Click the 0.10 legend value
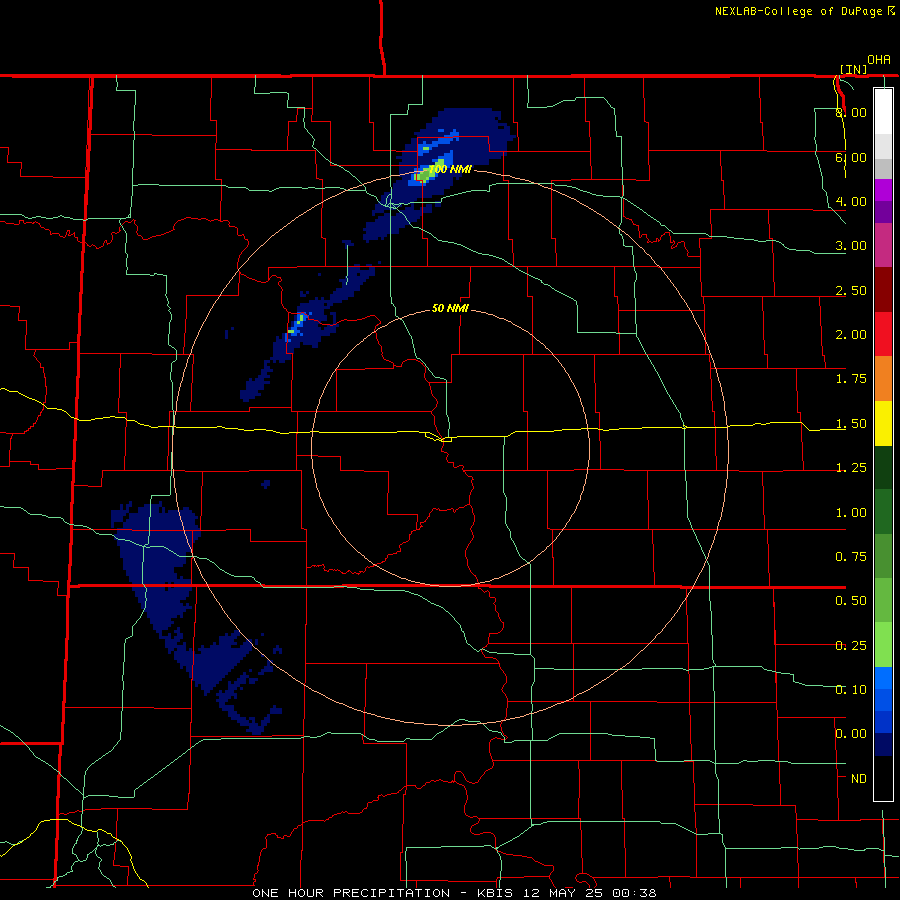 coord(851,690)
